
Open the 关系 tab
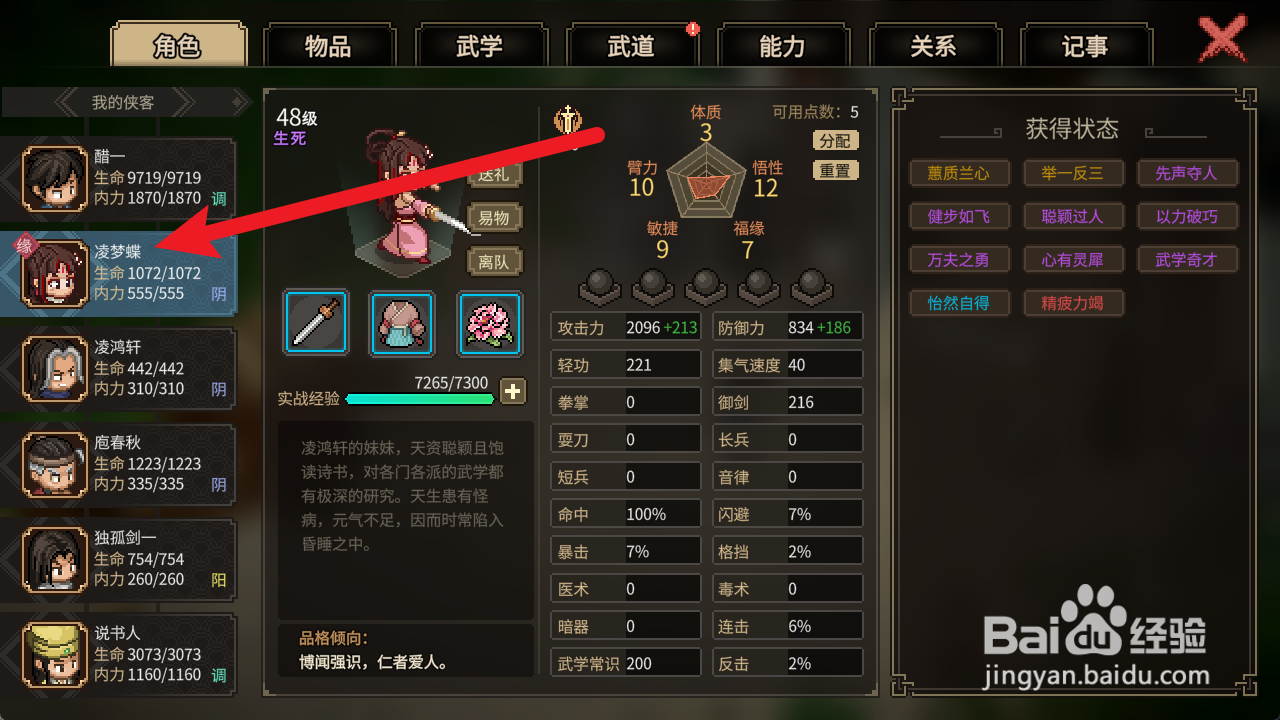pyautogui.click(x=933, y=46)
